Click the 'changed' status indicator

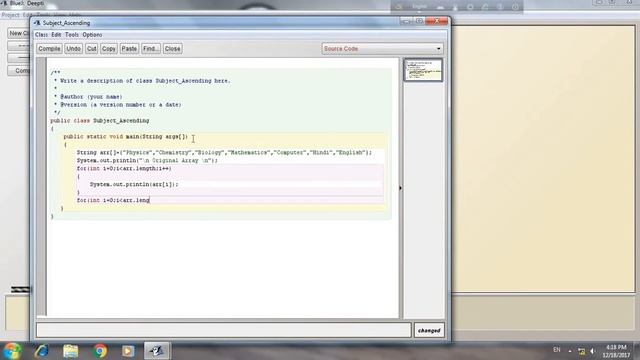[429, 330]
